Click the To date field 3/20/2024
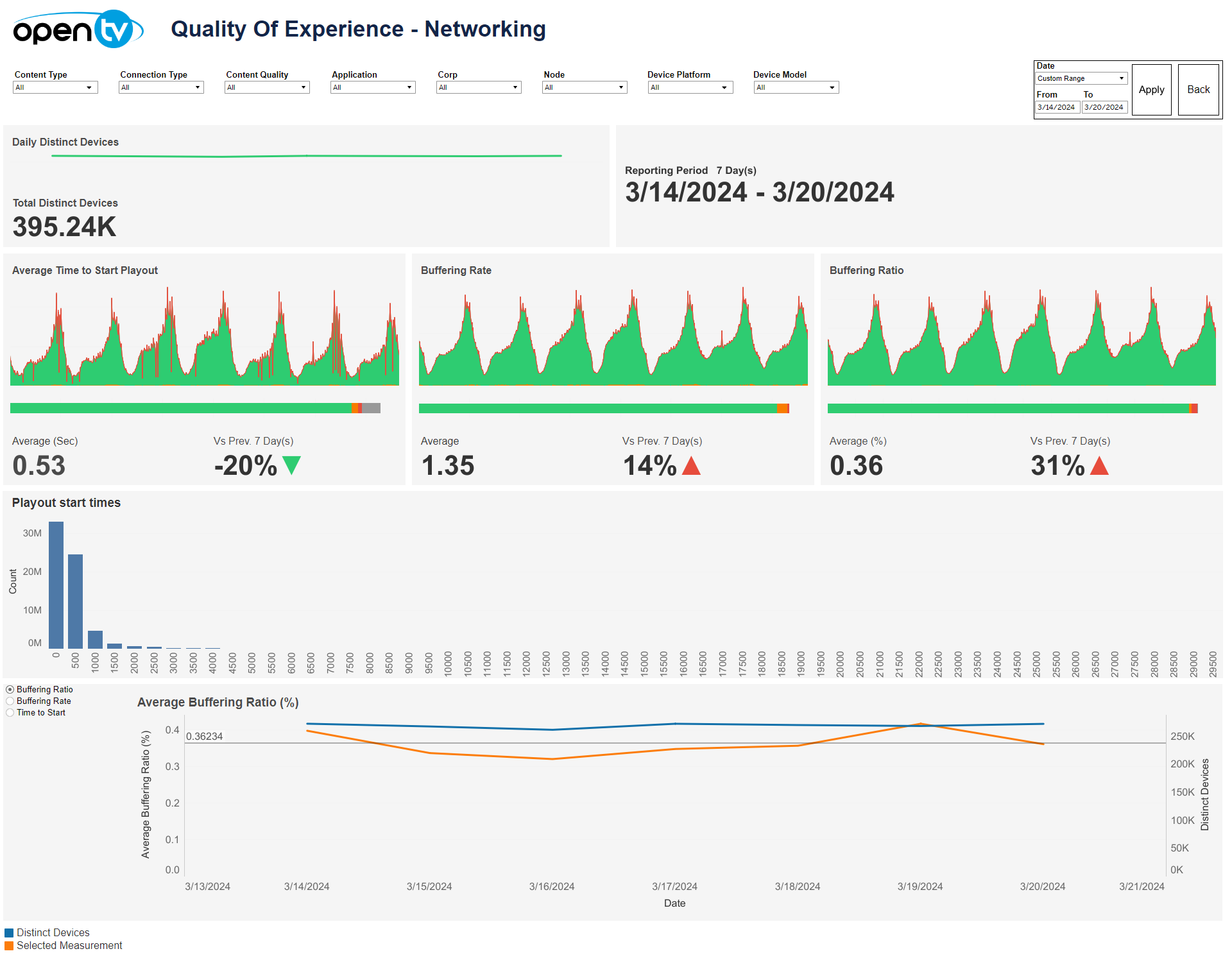The height and width of the screenshot is (958, 1232). pyautogui.click(x=1104, y=107)
